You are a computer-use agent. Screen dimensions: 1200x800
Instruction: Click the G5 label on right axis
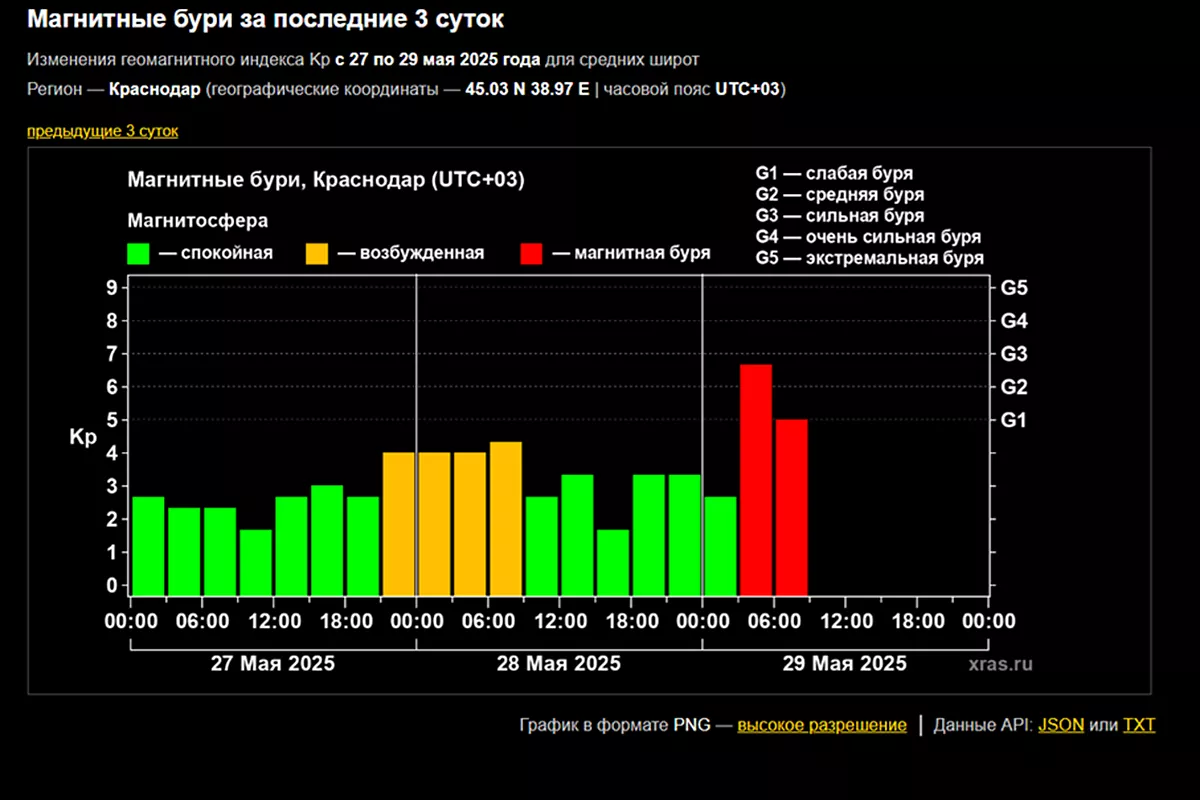(1013, 288)
